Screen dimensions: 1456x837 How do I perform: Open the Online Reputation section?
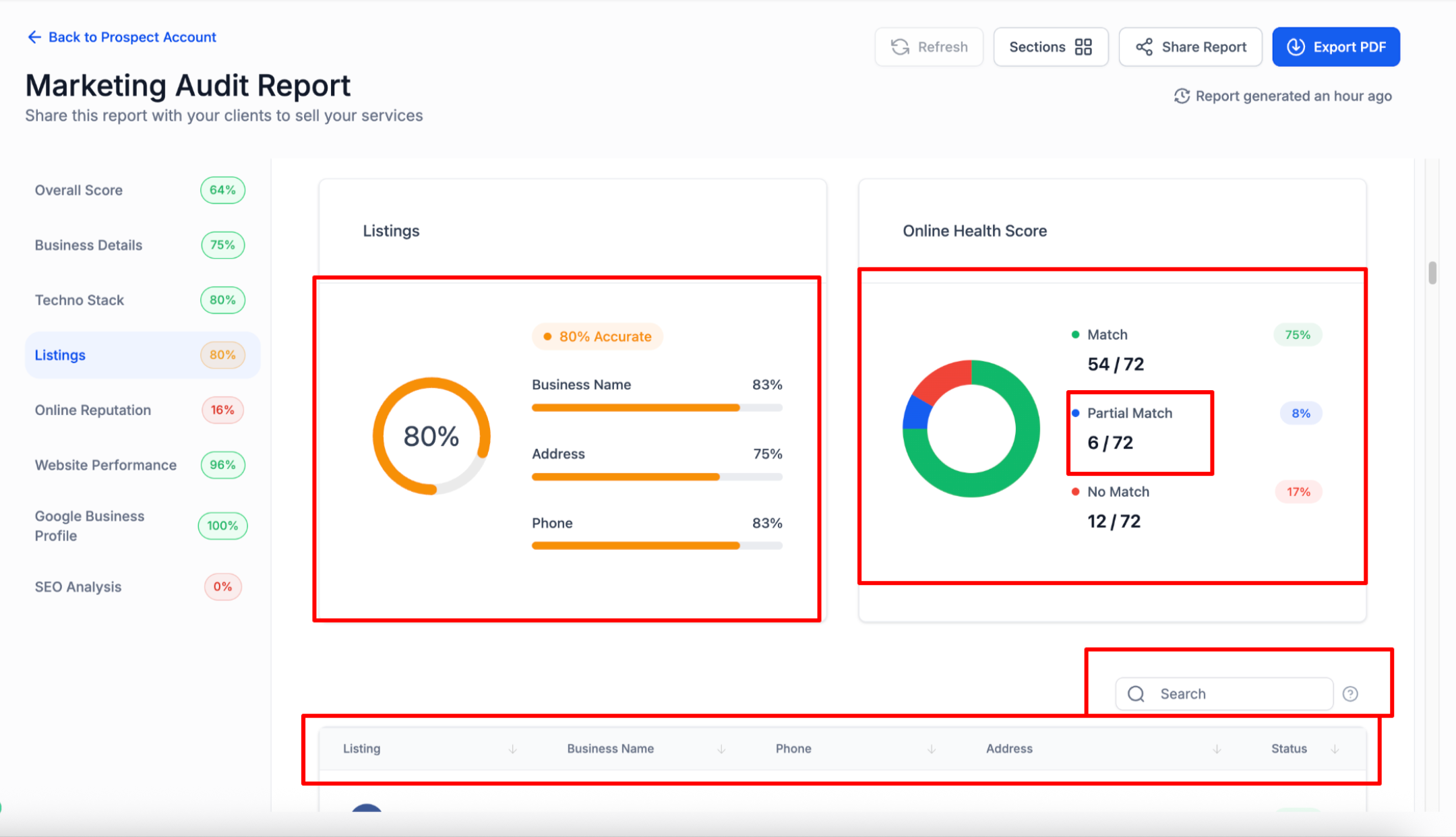tap(93, 410)
